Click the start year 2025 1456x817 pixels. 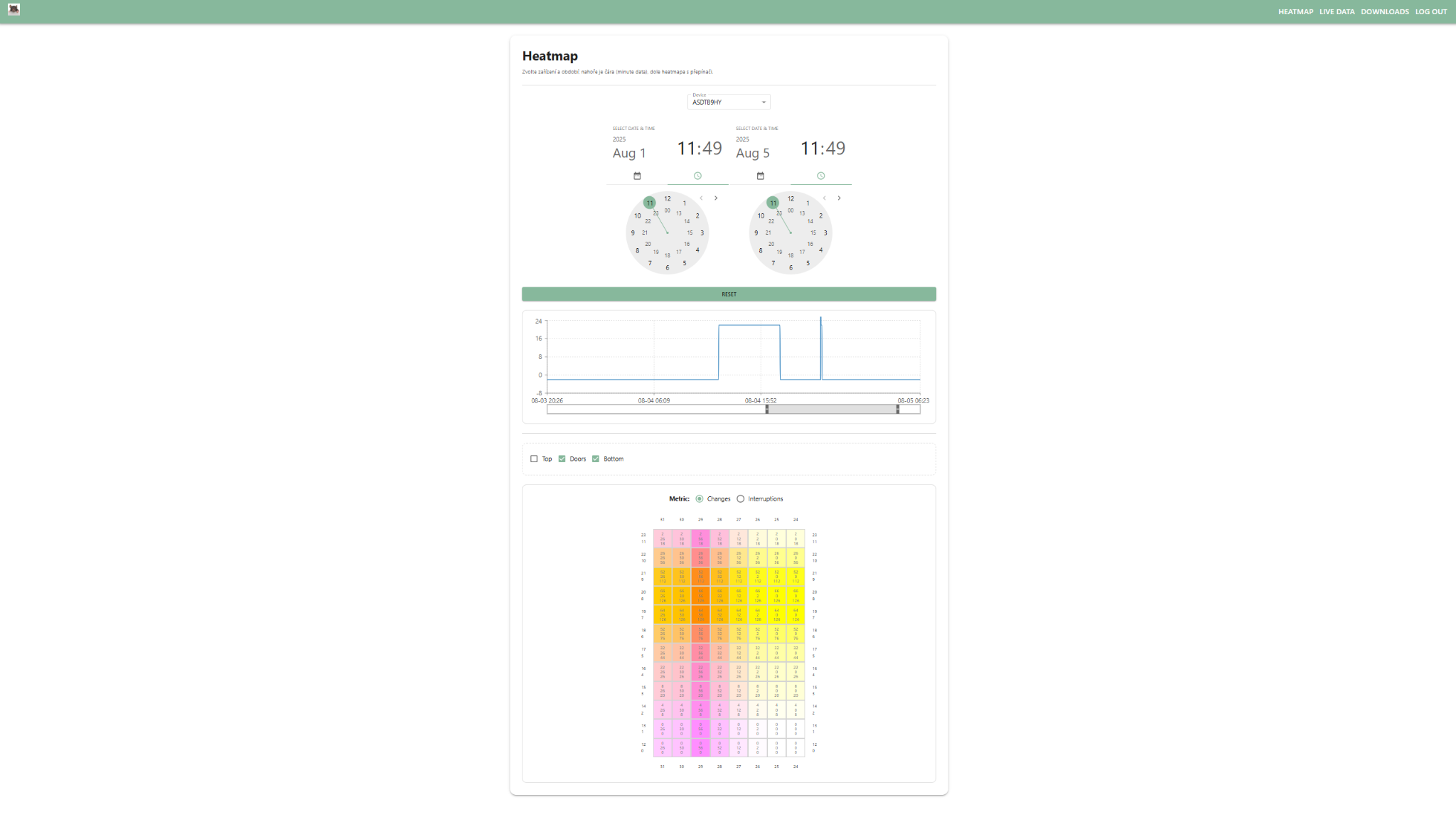pyautogui.click(x=619, y=139)
